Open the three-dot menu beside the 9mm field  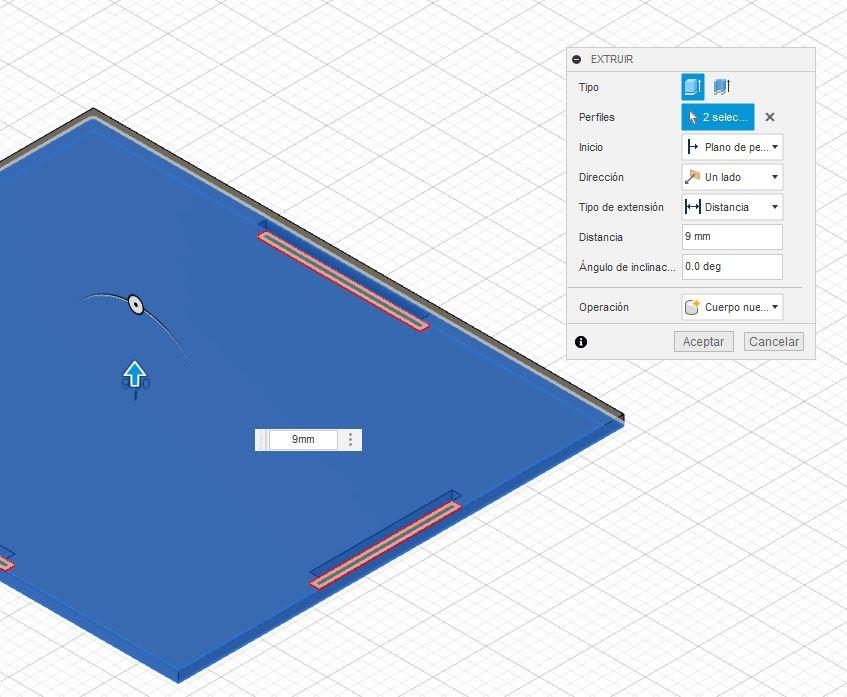(x=349, y=439)
